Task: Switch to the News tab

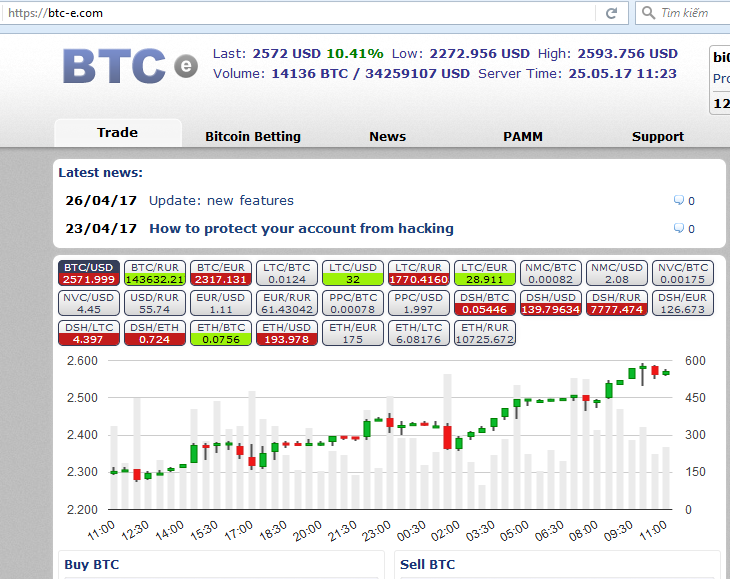Action: pos(387,136)
